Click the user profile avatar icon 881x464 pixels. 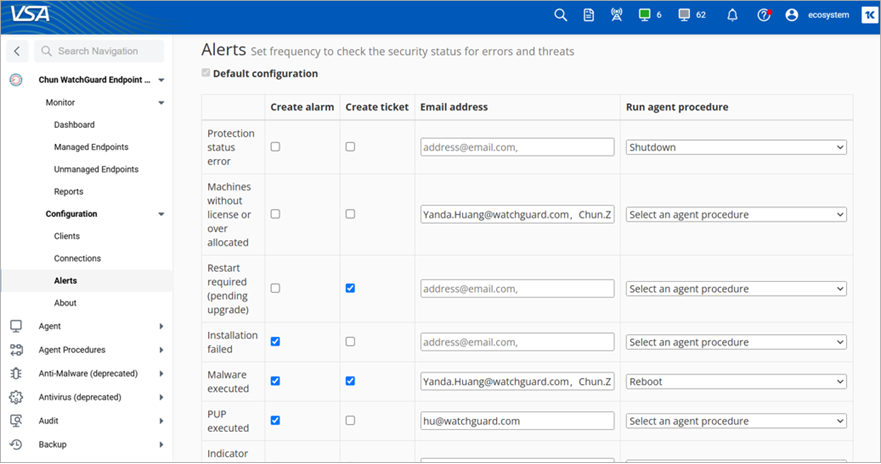pos(792,15)
